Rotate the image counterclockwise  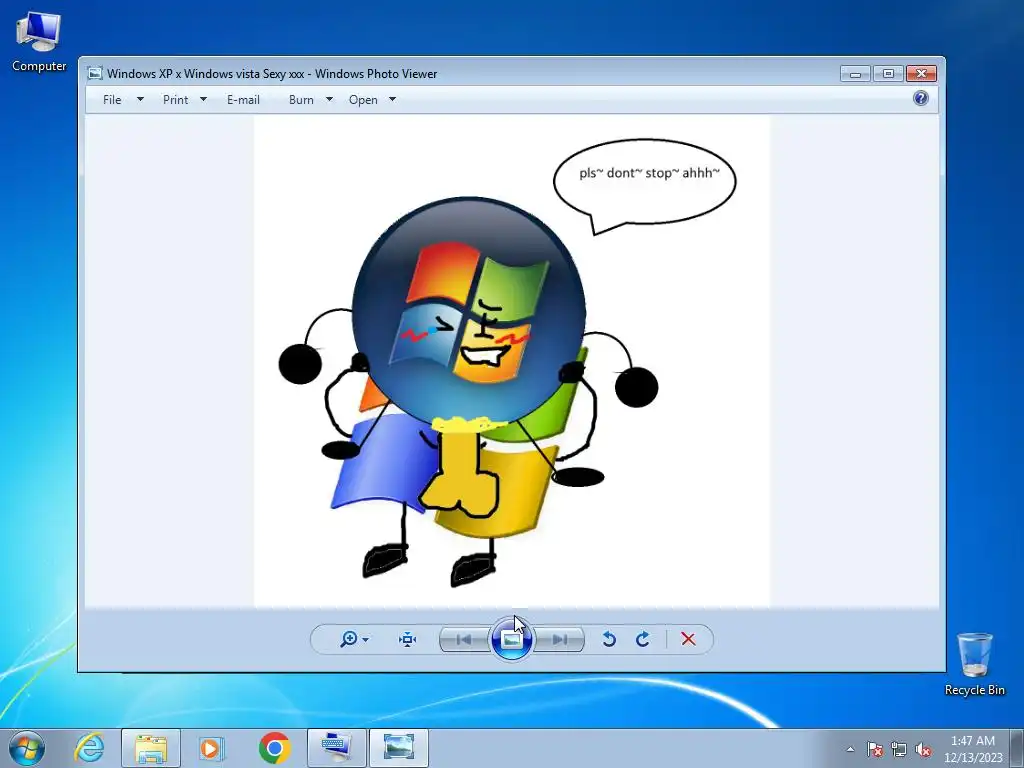(x=609, y=639)
